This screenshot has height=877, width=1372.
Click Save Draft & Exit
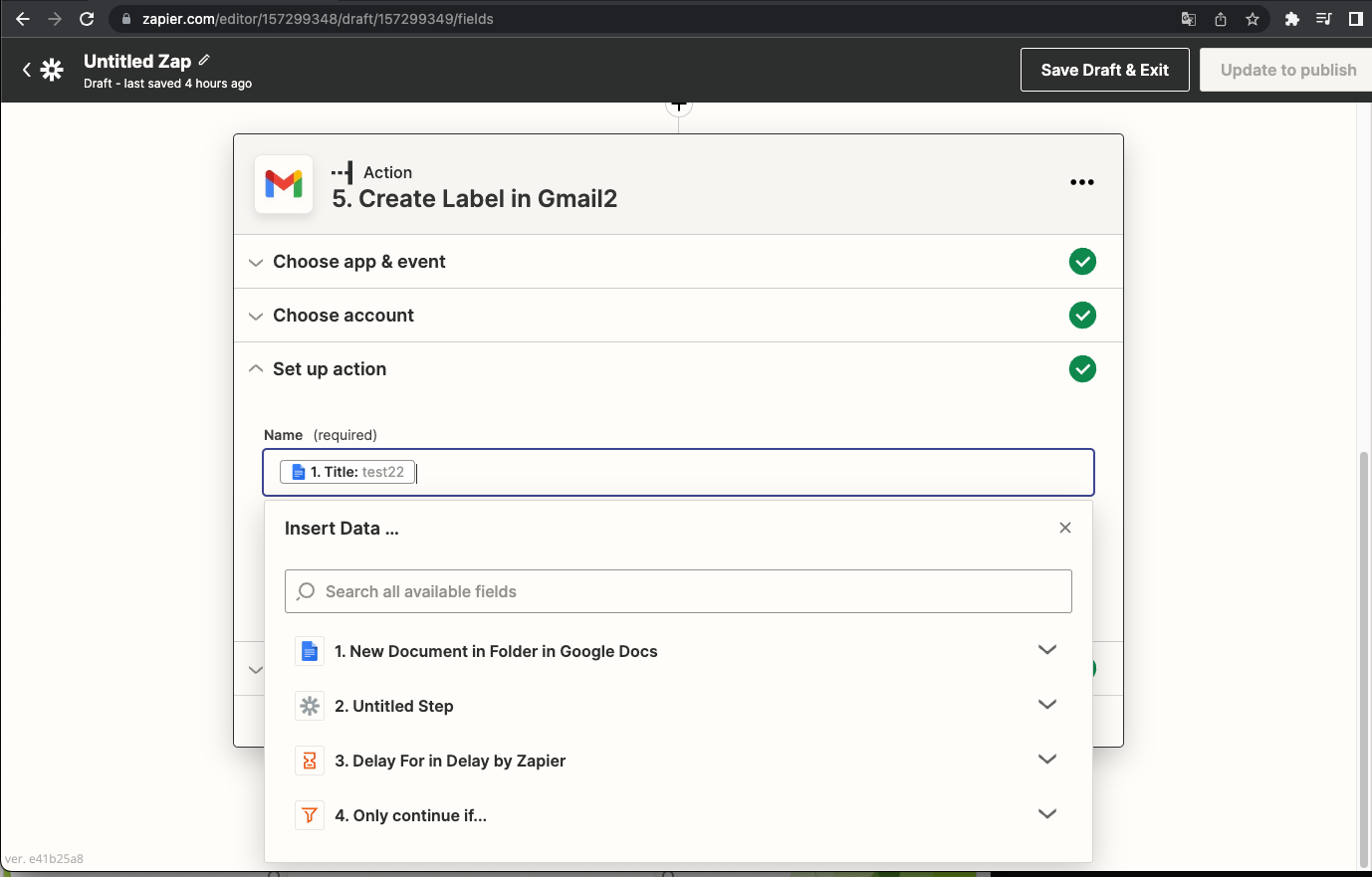click(x=1105, y=70)
